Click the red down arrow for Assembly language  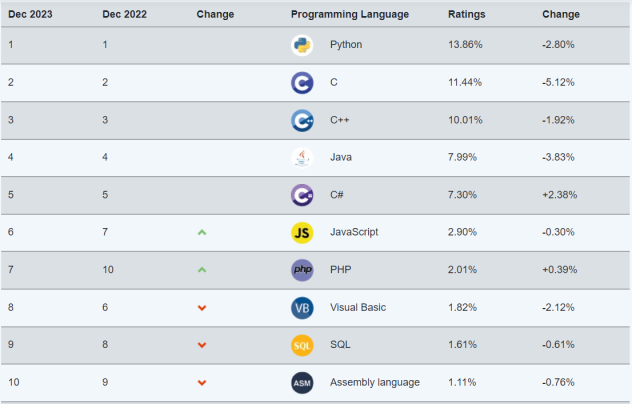pos(202,382)
